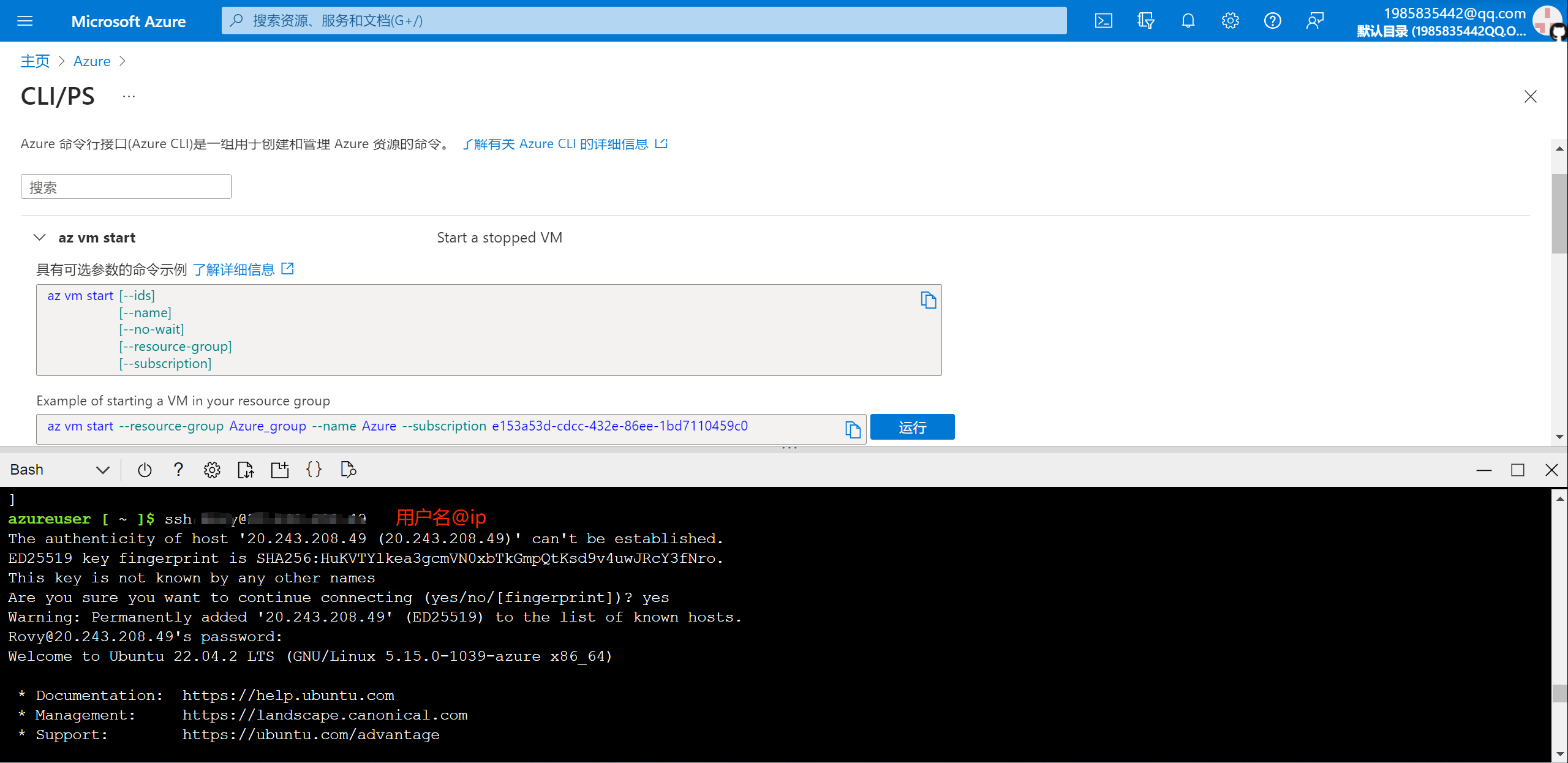Copy the az vm start syntax block
The width and height of the screenshot is (1568, 763).
[928, 300]
